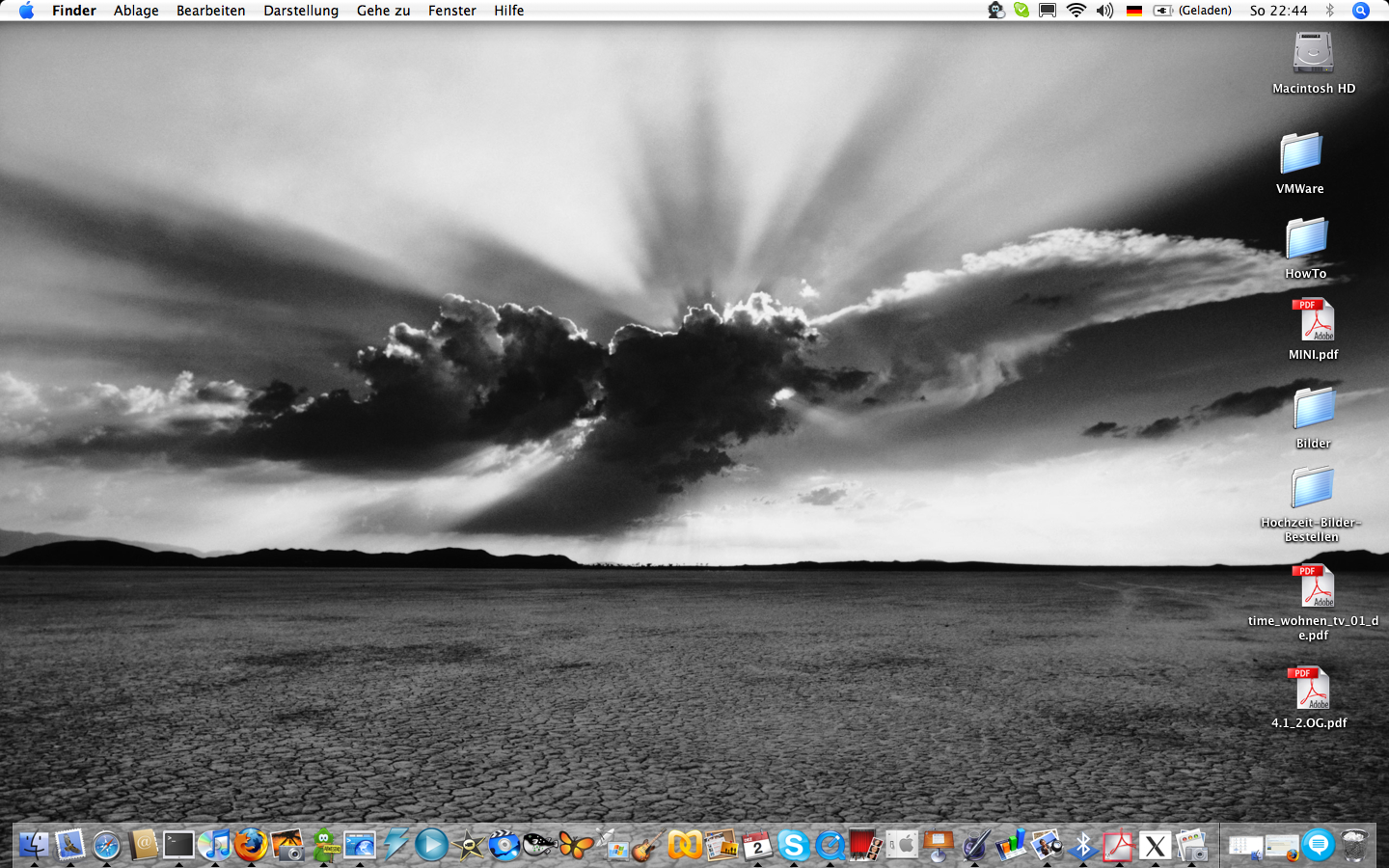The height and width of the screenshot is (868, 1389).
Task: Restore minimized Finder window in dock
Action: pyautogui.click(x=1245, y=846)
